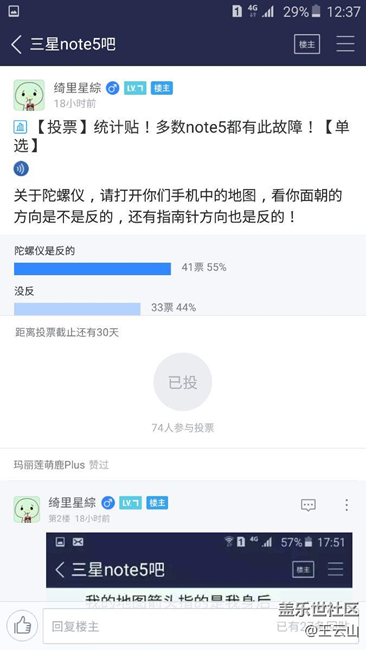Tap the poll chart icon before 【投票】
This screenshot has height=650, width=366.
tap(20, 127)
